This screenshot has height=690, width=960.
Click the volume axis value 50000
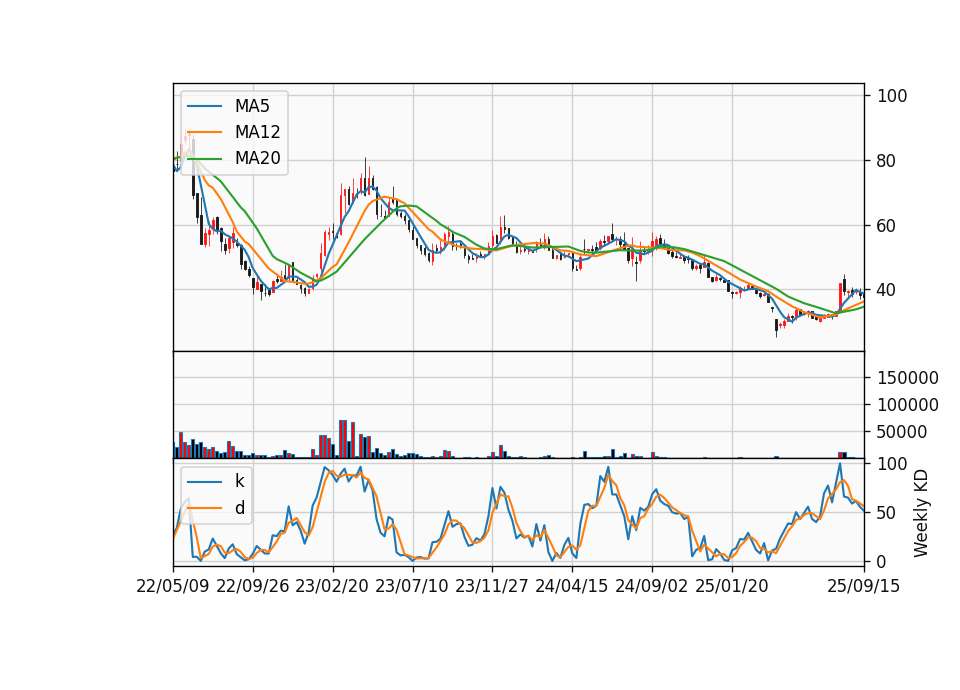[902, 432]
